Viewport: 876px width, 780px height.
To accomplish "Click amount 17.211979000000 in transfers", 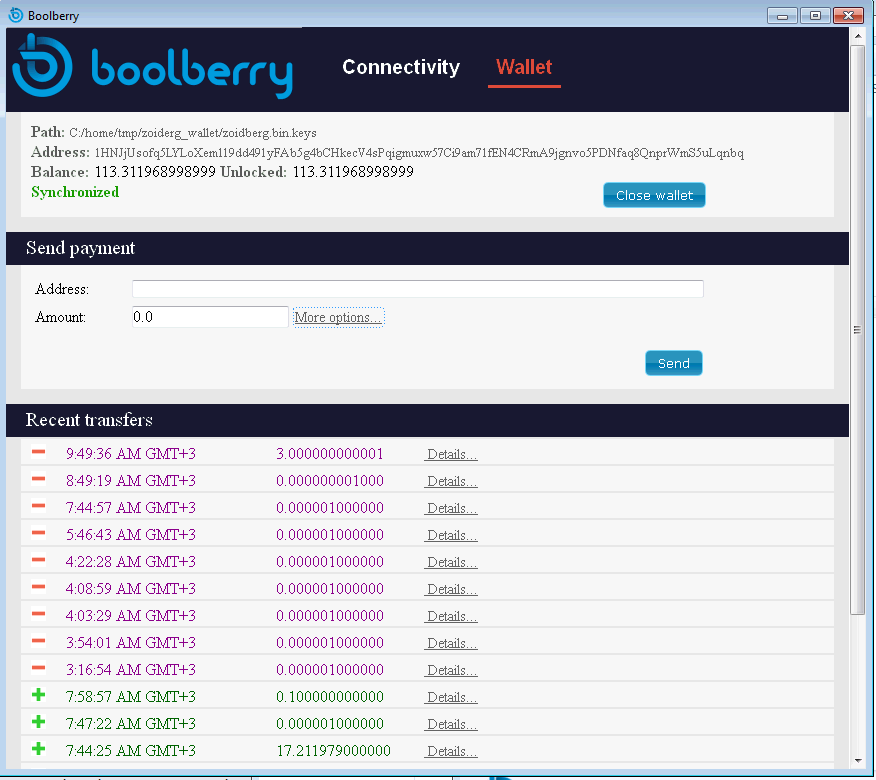I will click(x=334, y=750).
